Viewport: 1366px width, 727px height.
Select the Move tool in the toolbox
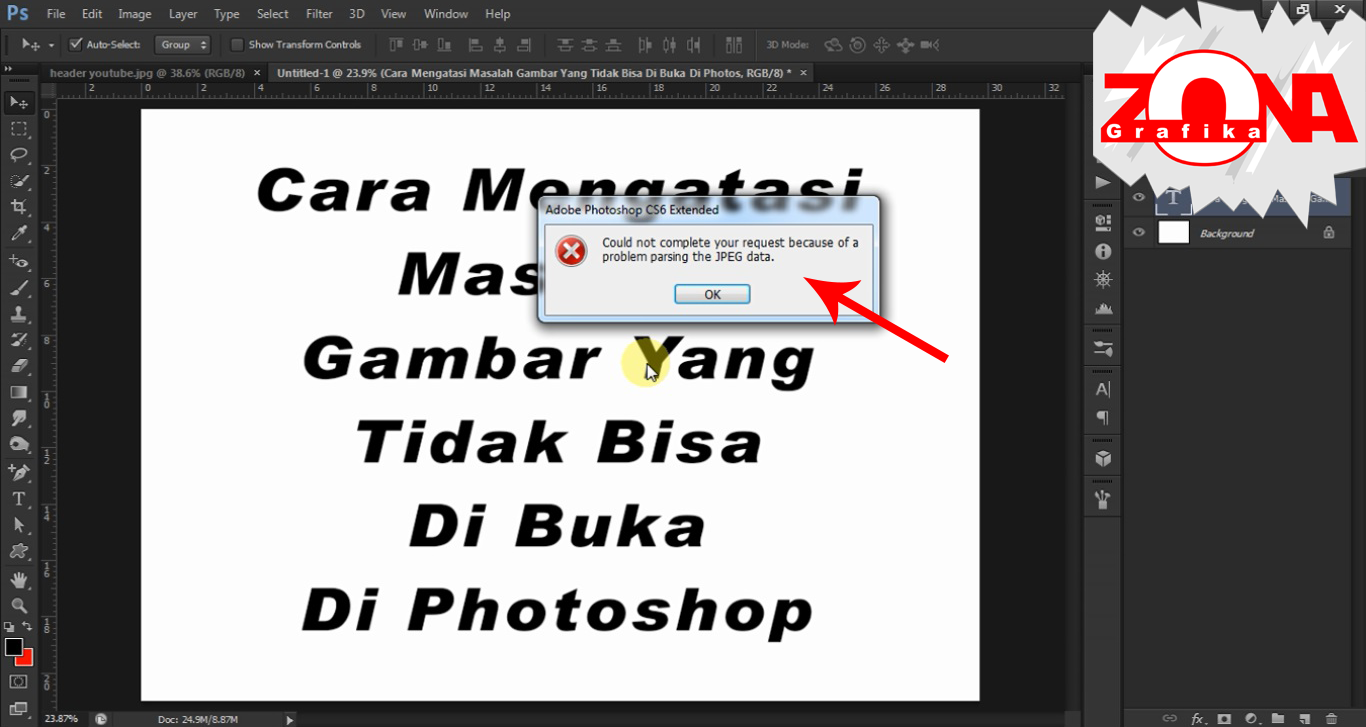[x=19, y=102]
